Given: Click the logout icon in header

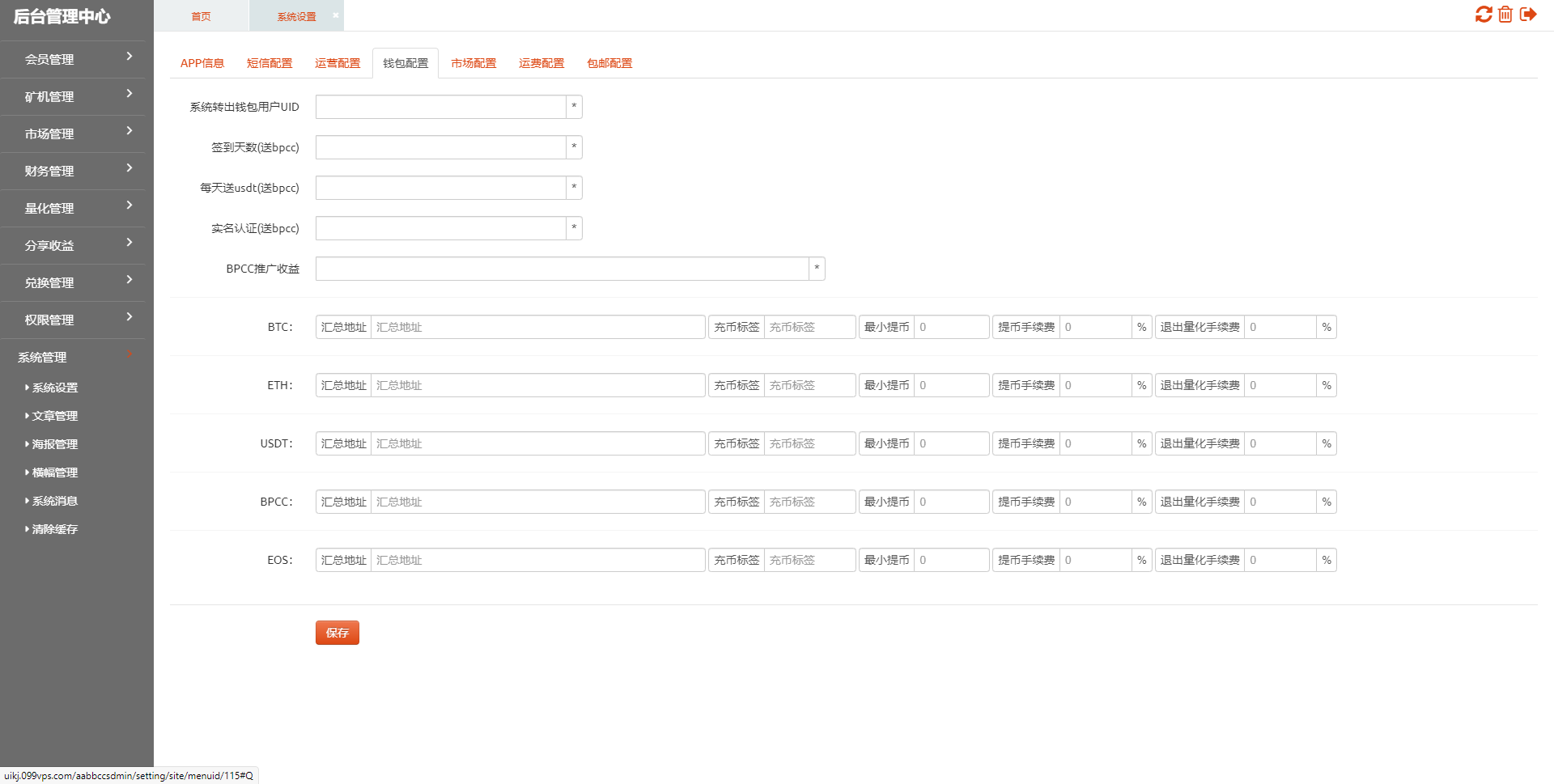Looking at the screenshot, I should [x=1528, y=15].
